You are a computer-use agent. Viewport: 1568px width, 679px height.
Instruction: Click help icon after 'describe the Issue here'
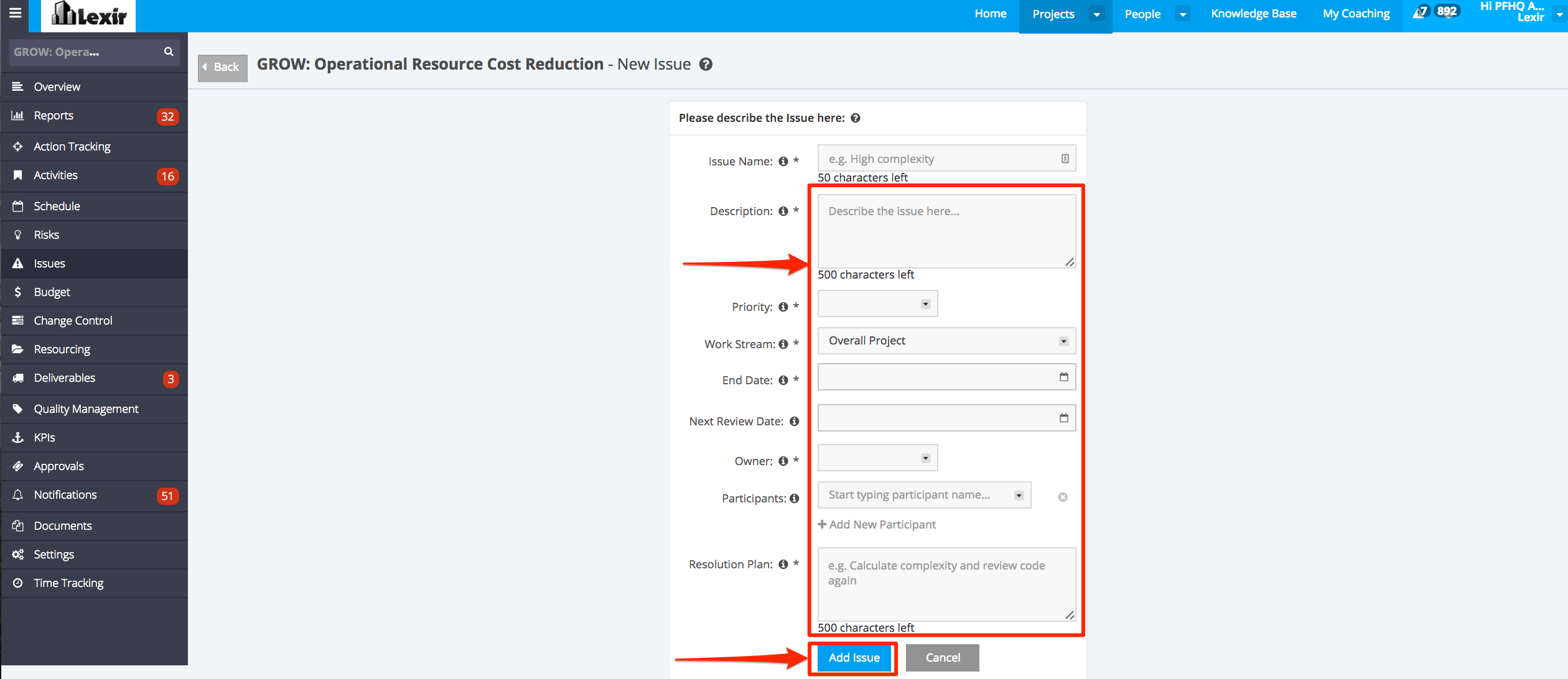(856, 118)
